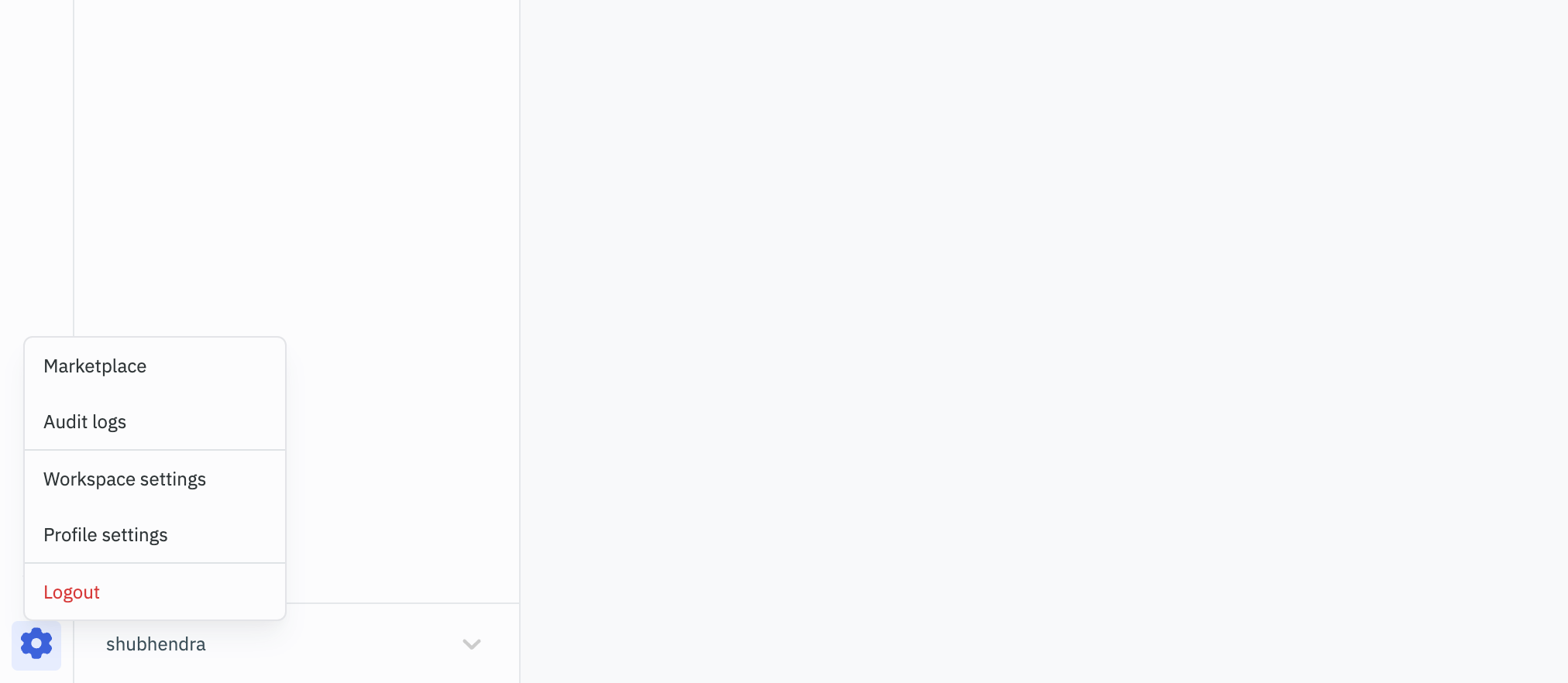Click the red Logout option
1568x683 pixels.
coord(72,592)
